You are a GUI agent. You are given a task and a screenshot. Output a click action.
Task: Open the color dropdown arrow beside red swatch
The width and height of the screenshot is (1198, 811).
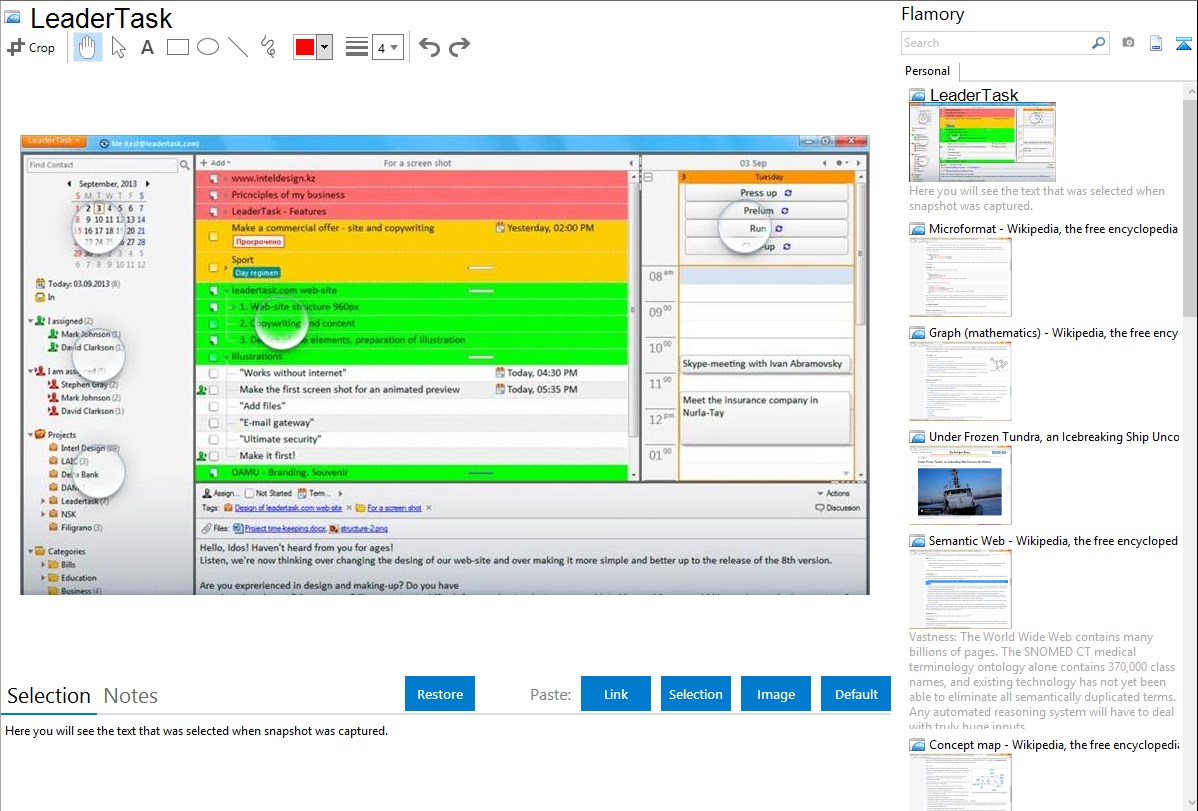pyautogui.click(x=325, y=47)
